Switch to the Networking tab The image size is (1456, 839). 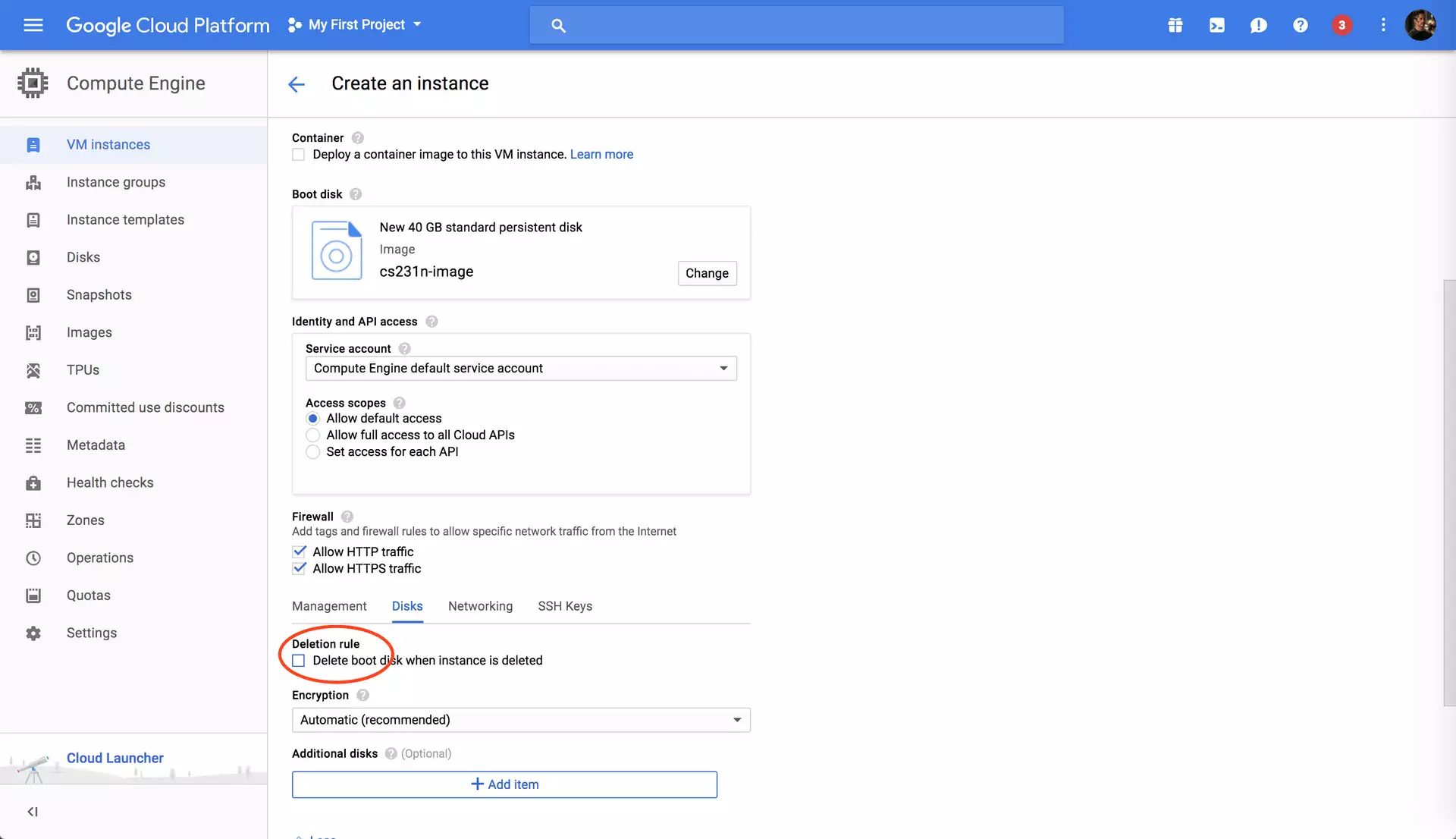480,606
